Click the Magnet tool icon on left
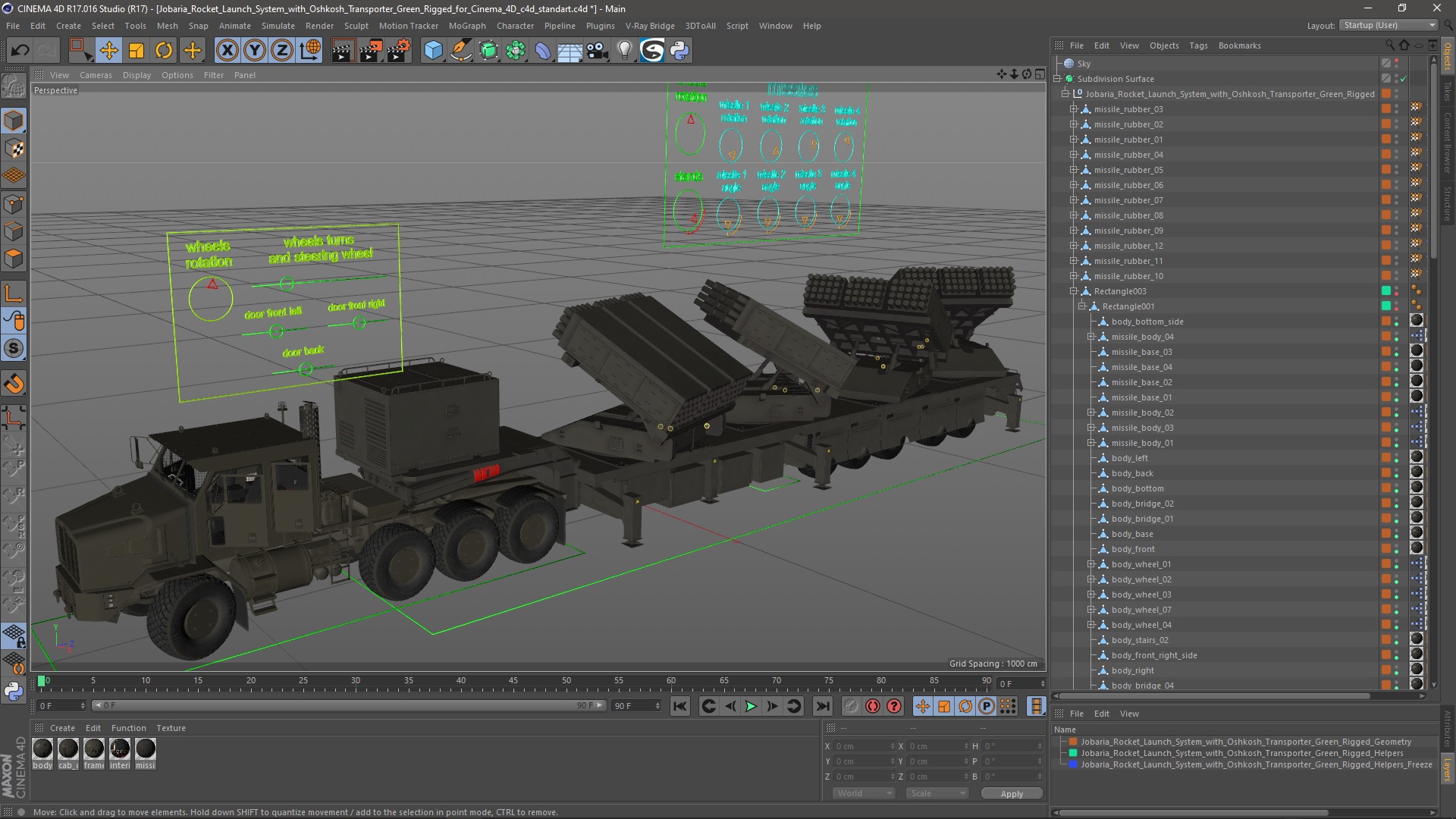The height and width of the screenshot is (819, 1456). 14,383
